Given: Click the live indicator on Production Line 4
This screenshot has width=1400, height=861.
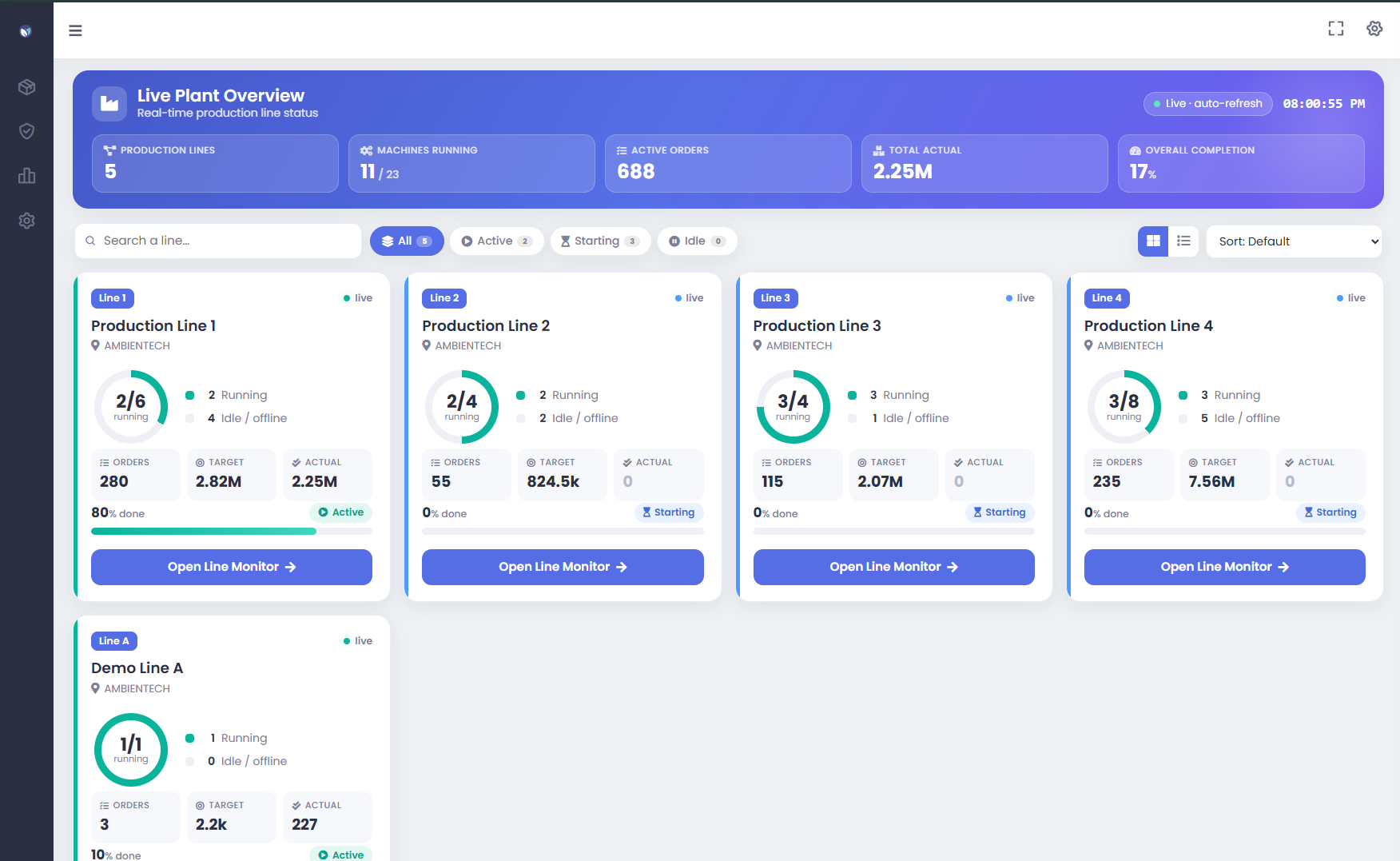Looking at the screenshot, I should coord(1350,298).
